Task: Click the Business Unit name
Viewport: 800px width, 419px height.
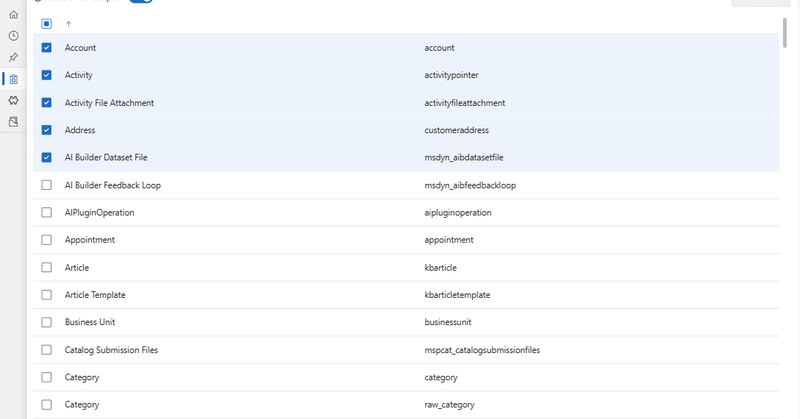Action: tap(90, 322)
